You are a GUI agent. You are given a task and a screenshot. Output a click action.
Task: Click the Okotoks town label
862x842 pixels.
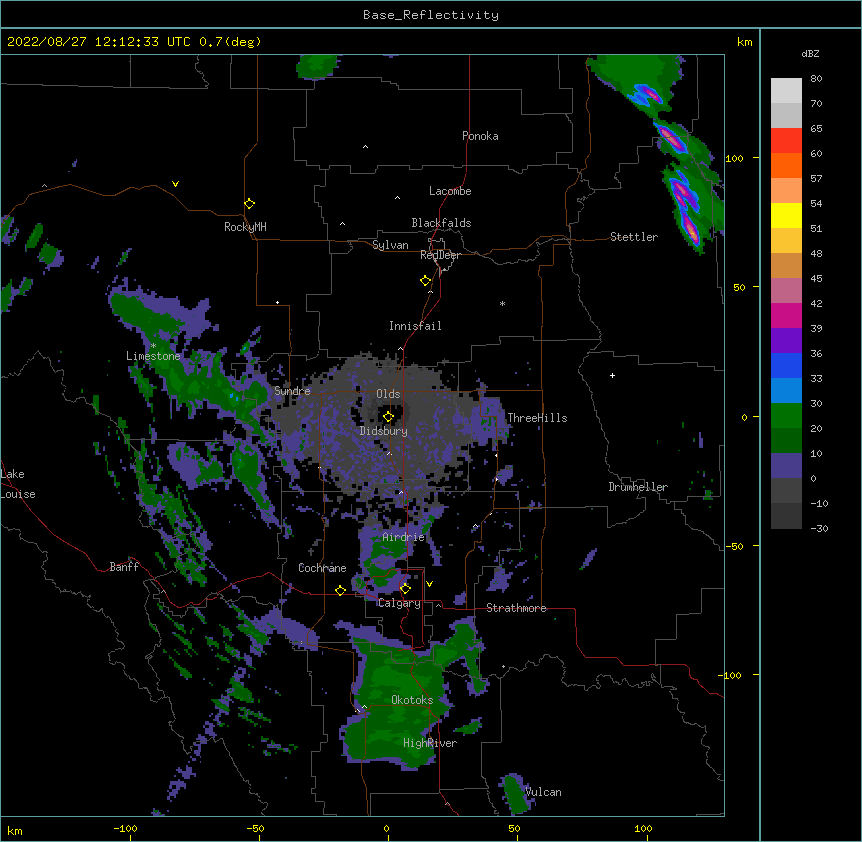[x=412, y=700]
